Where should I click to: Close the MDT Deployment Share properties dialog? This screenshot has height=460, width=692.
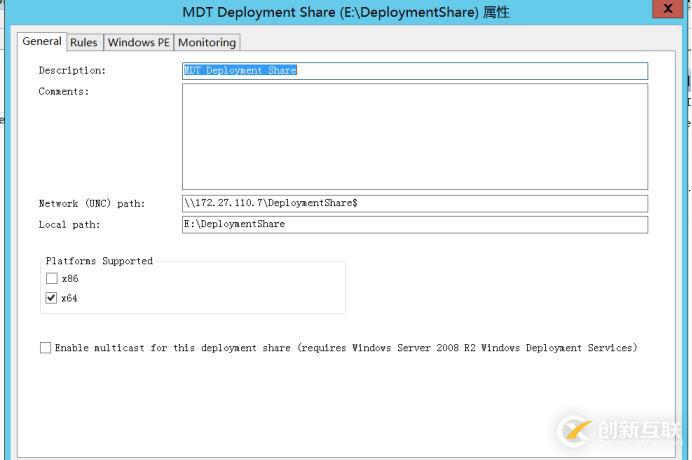(x=668, y=9)
